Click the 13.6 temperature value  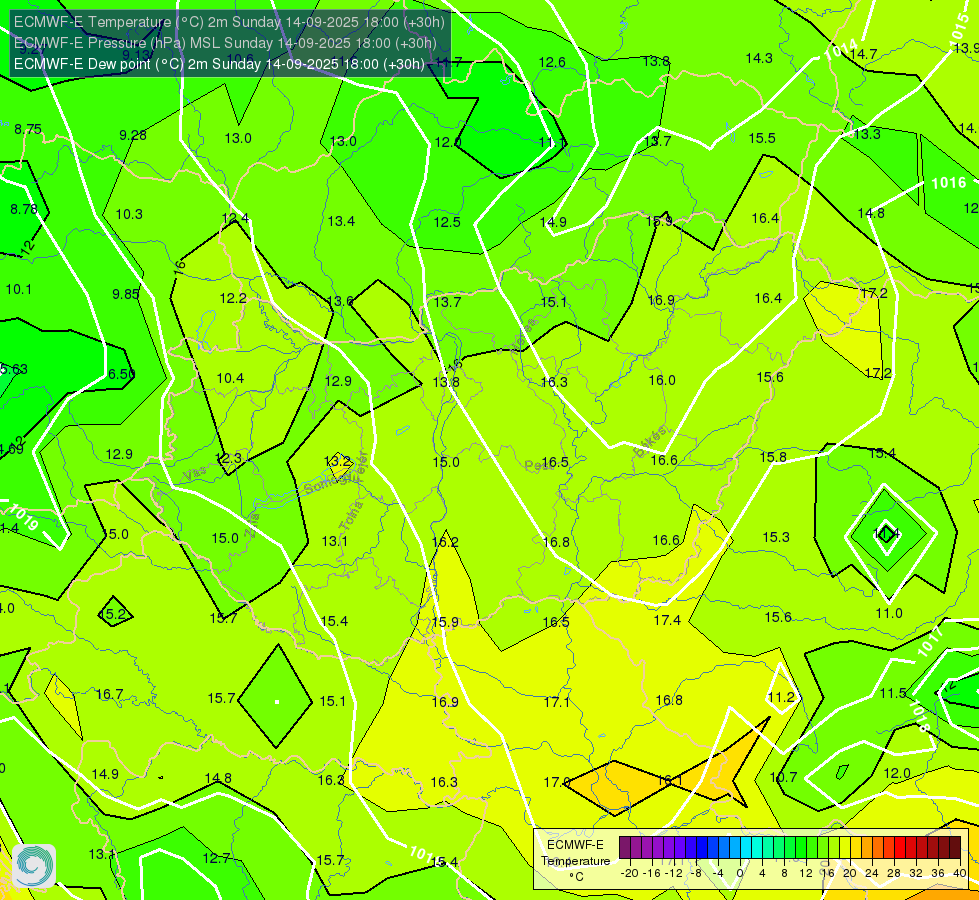pos(340,301)
